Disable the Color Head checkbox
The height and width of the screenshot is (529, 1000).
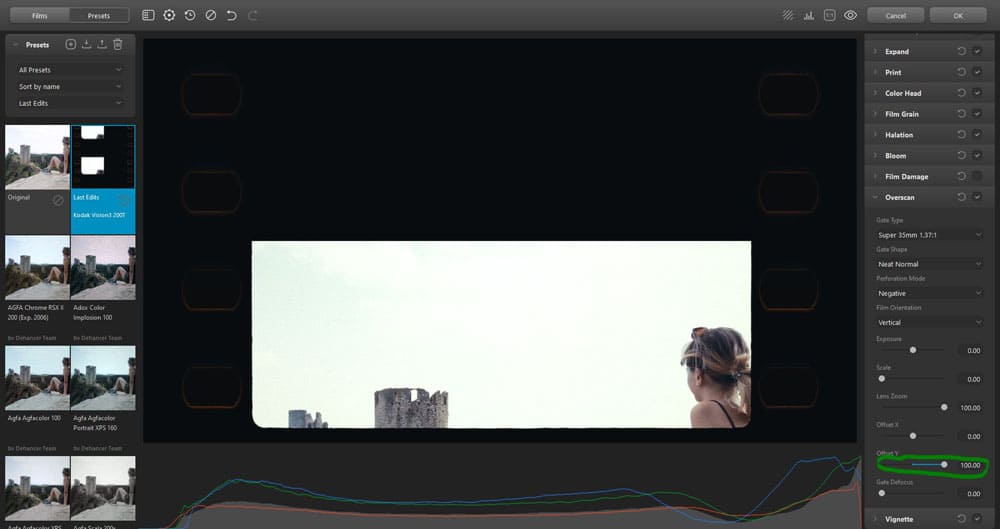point(977,93)
